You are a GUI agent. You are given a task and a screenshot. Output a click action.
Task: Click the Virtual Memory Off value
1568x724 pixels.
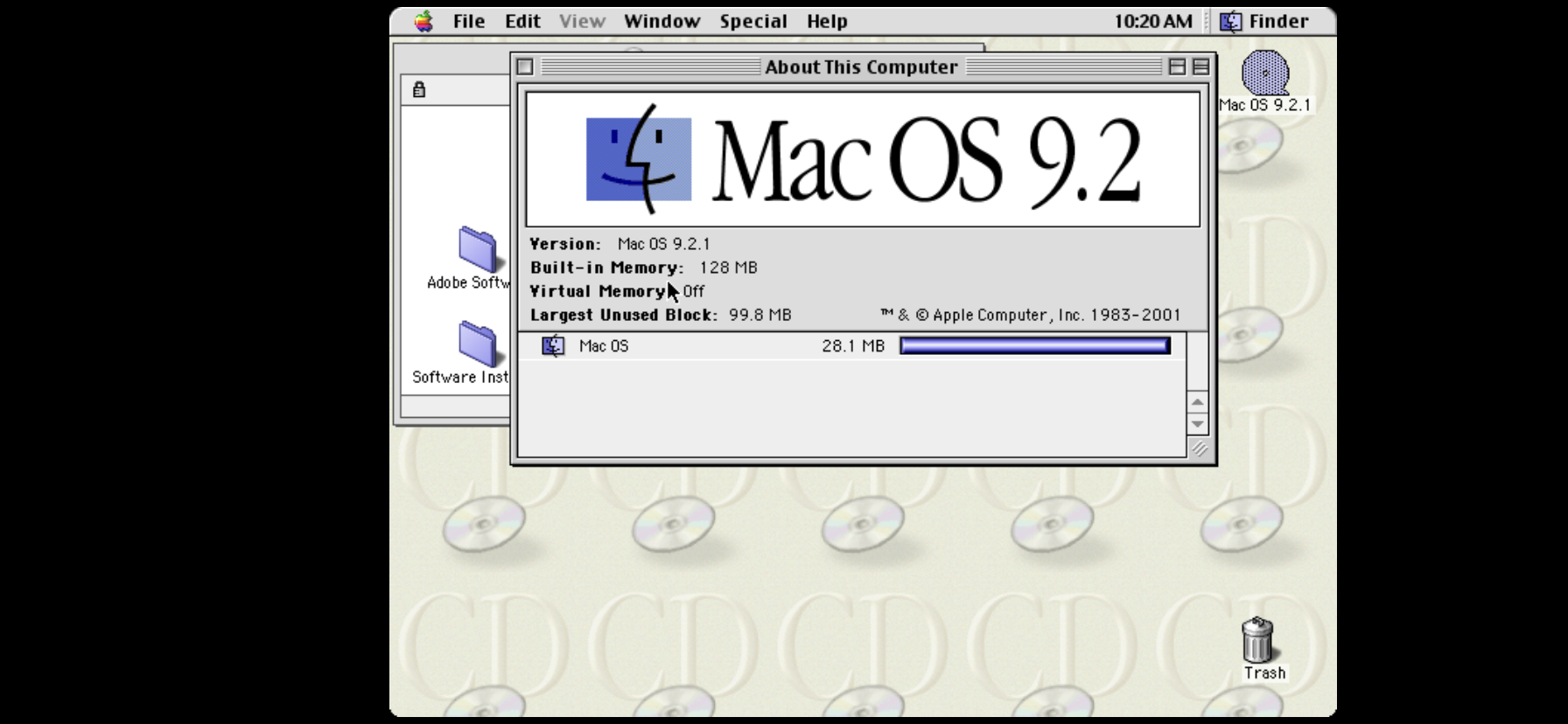(x=693, y=291)
